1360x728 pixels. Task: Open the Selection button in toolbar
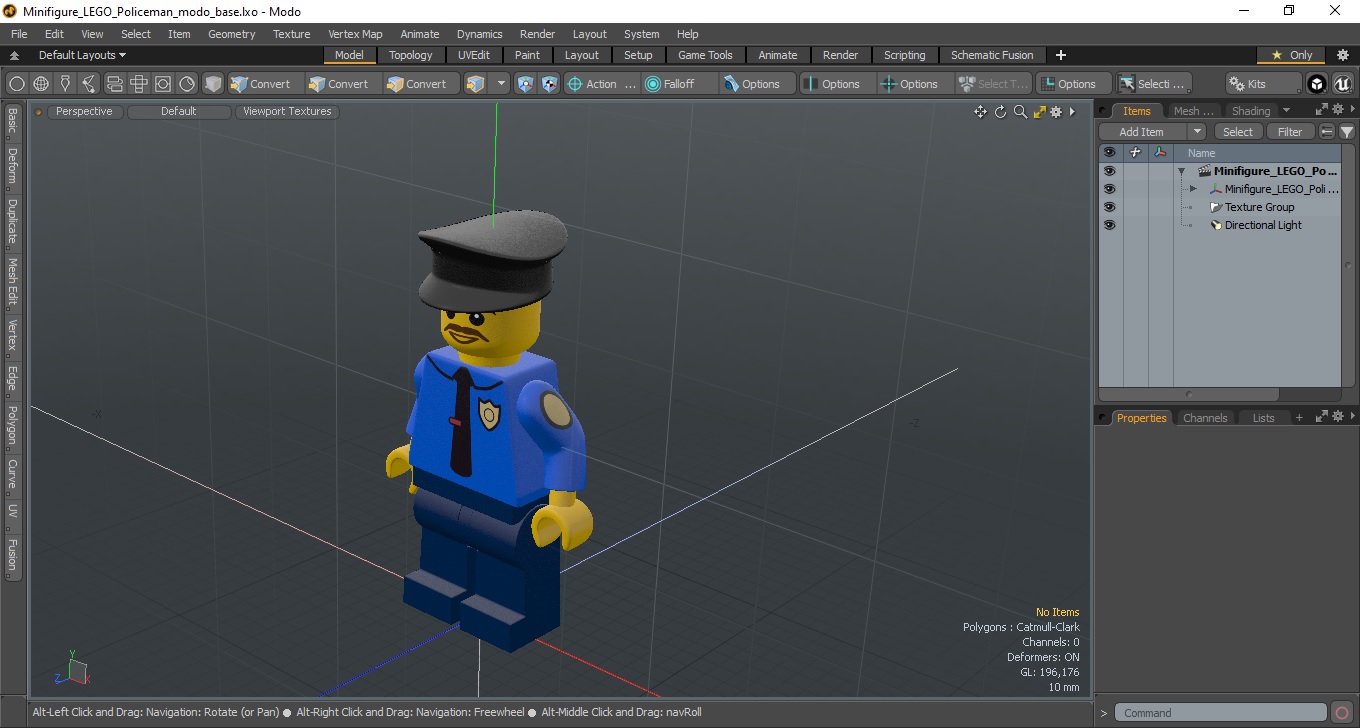(1154, 84)
